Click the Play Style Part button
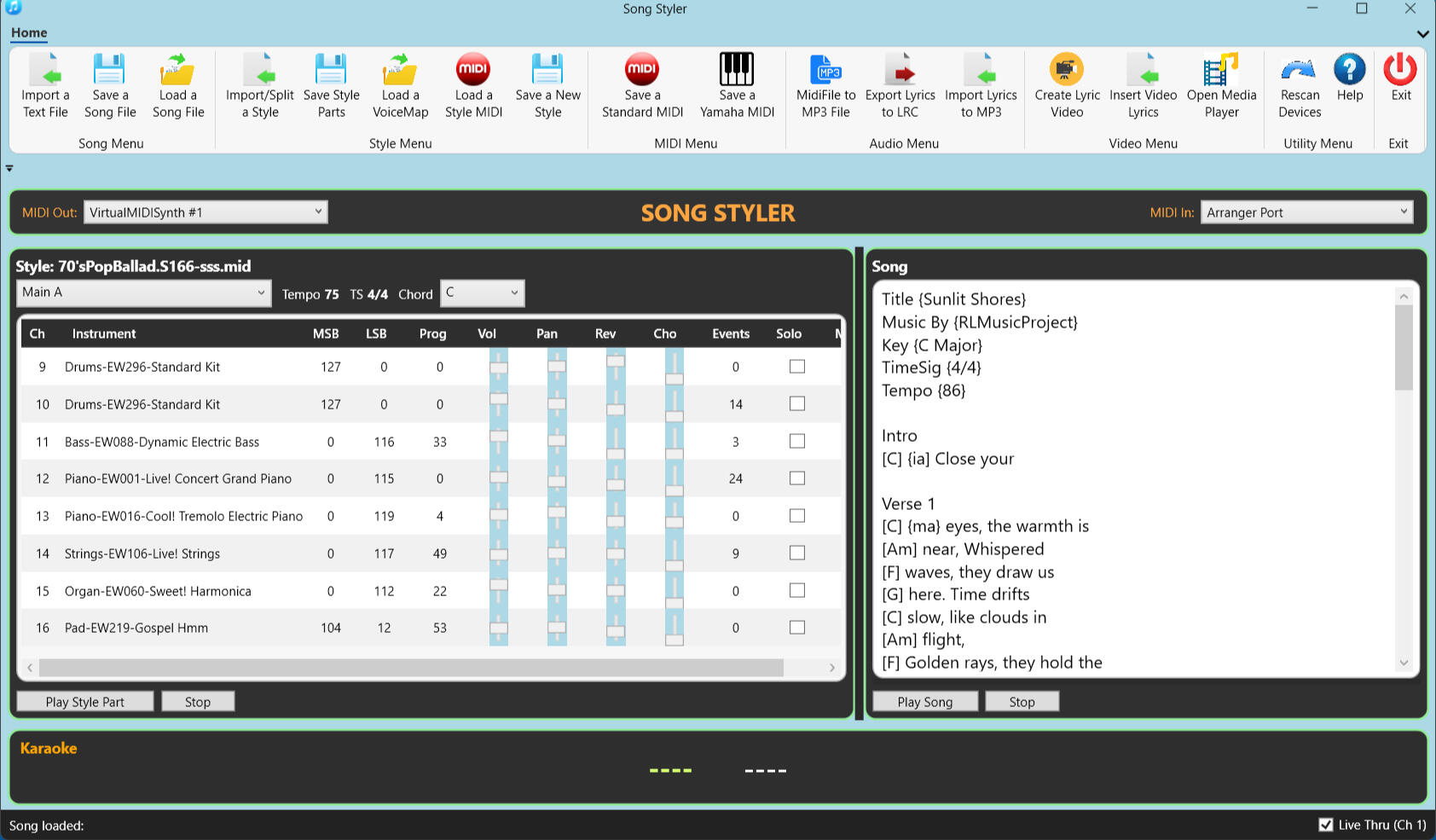 [85, 702]
